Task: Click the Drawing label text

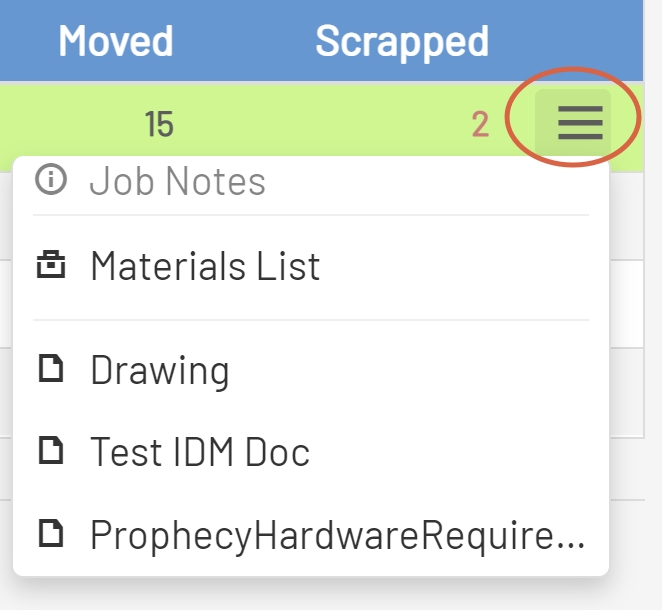Action: [x=160, y=371]
